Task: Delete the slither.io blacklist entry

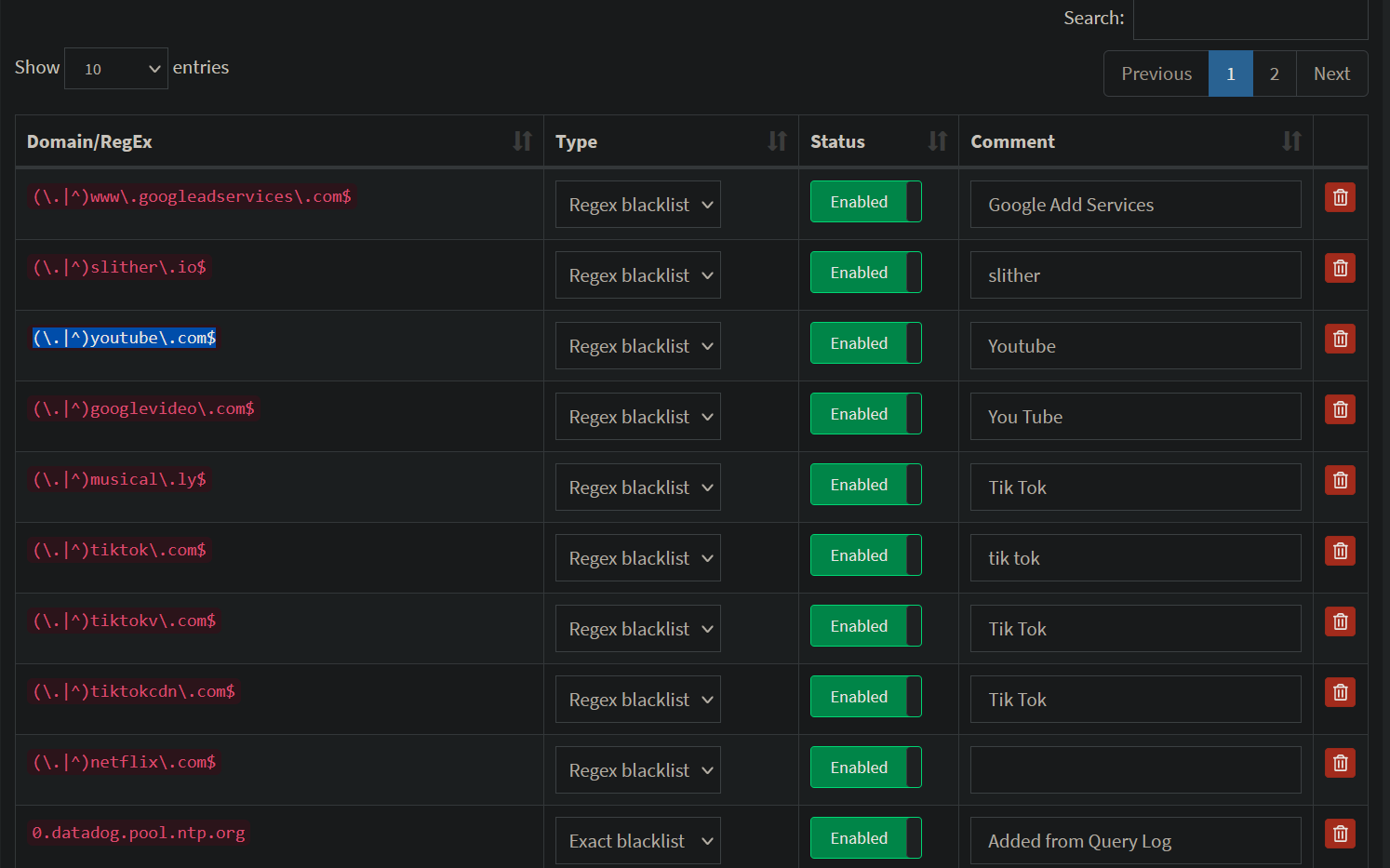Action: [x=1340, y=268]
